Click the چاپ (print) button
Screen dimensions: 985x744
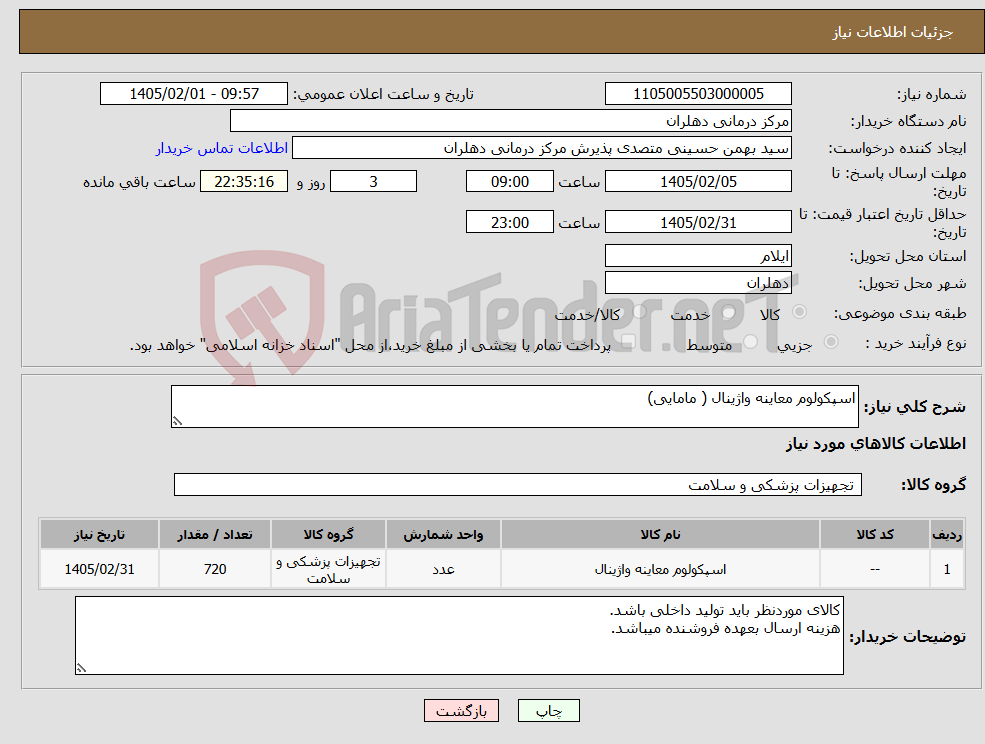(548, 711)
